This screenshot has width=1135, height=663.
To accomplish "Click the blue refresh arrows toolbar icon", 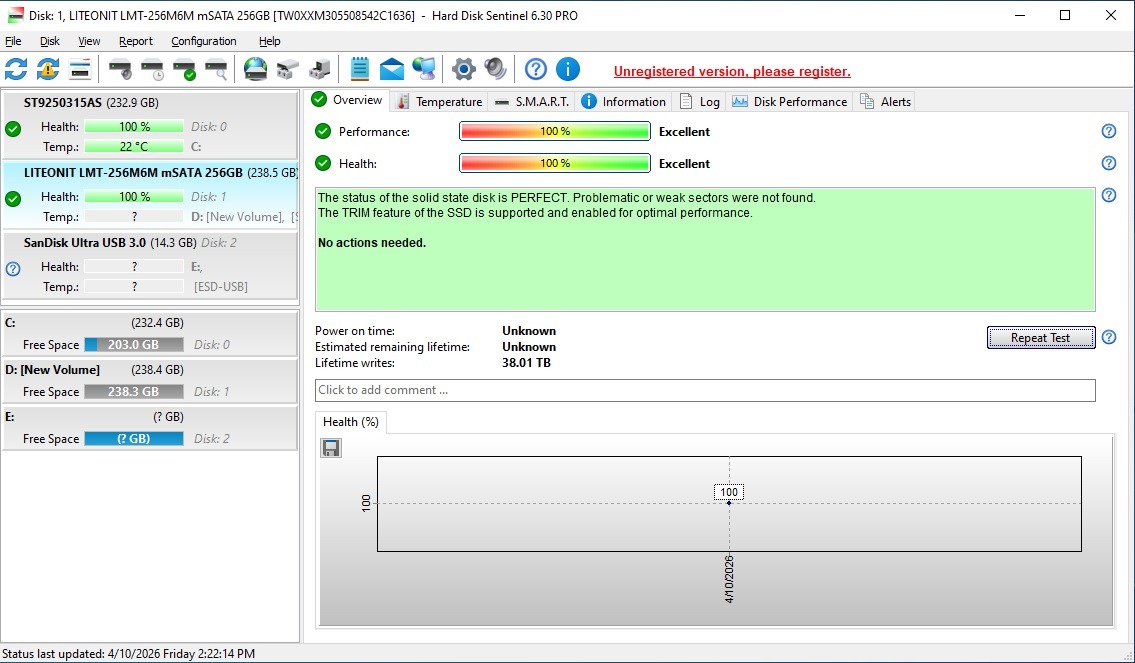I will 16,69.
